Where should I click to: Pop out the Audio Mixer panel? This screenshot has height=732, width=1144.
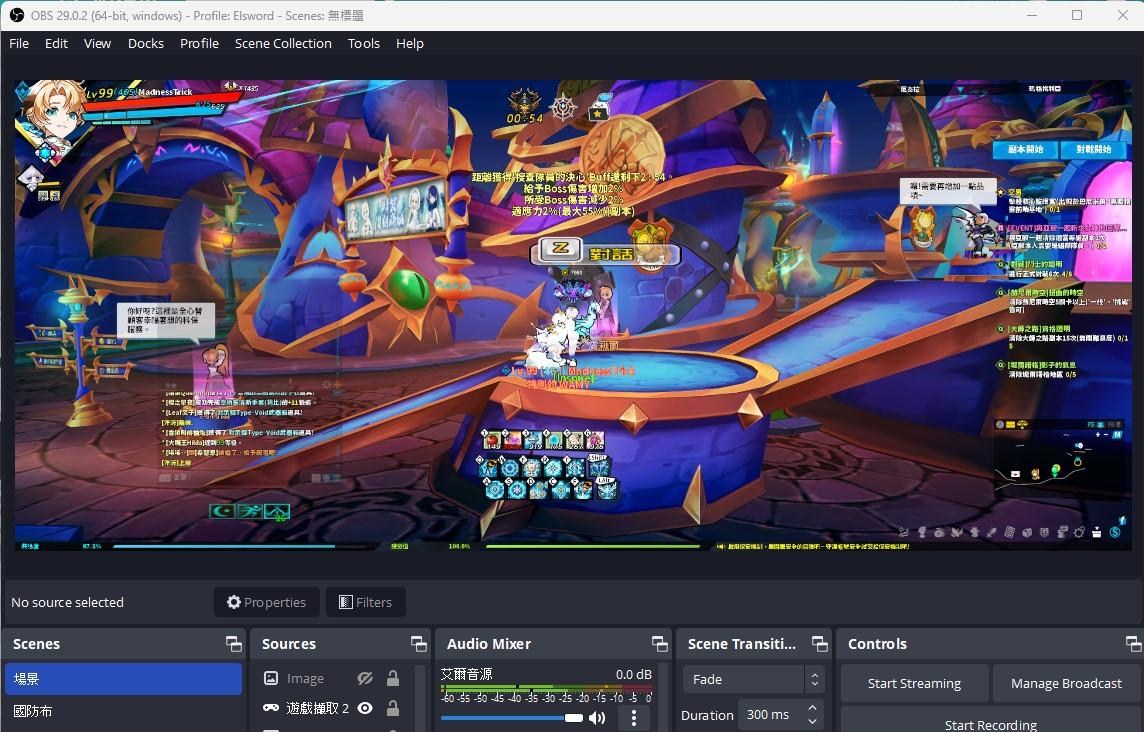tap(660, 643)
